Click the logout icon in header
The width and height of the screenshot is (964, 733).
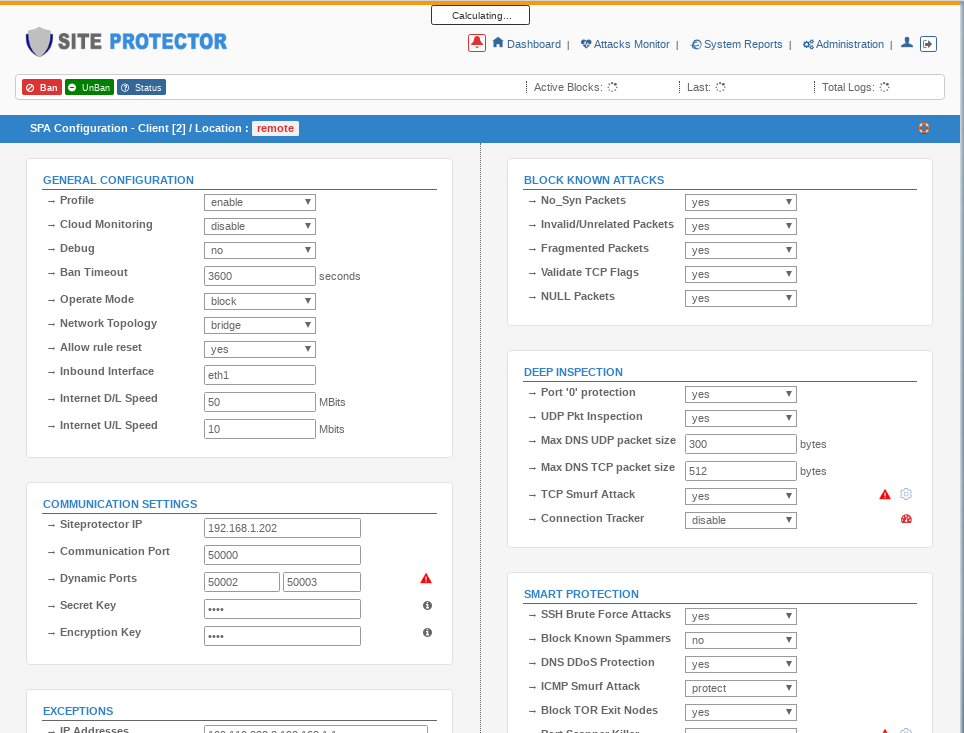[928, 44]
